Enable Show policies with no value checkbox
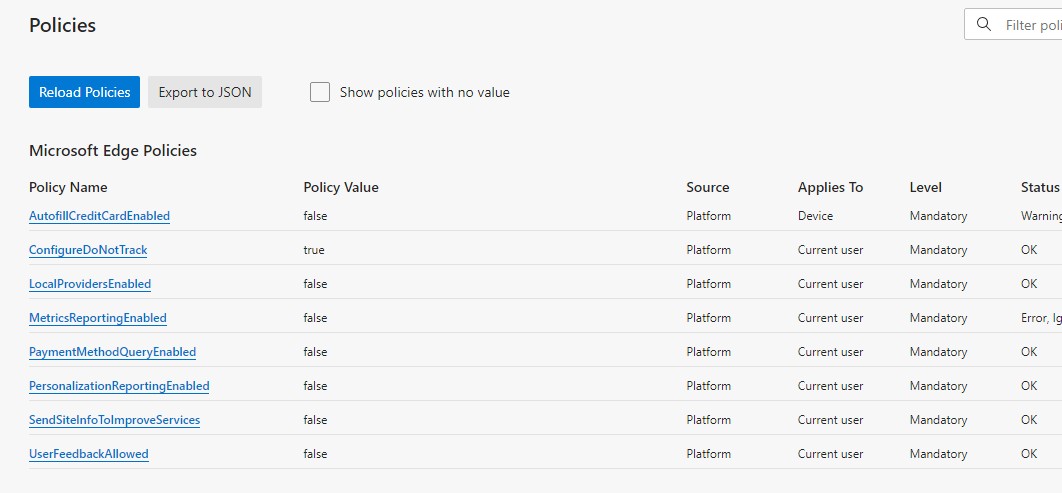Screen dimensions: 1062x493 click(x=320, y=92)
